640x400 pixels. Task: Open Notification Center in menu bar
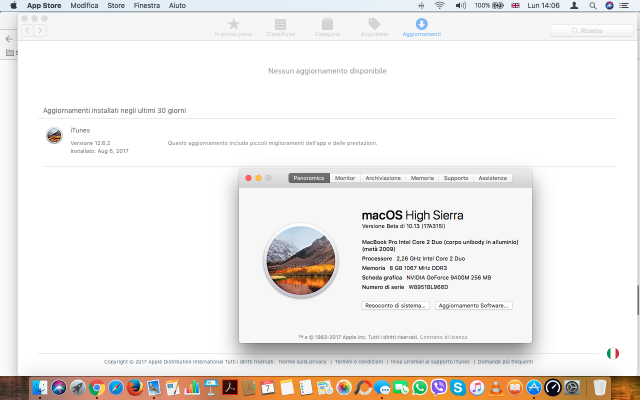coord(624,5)
